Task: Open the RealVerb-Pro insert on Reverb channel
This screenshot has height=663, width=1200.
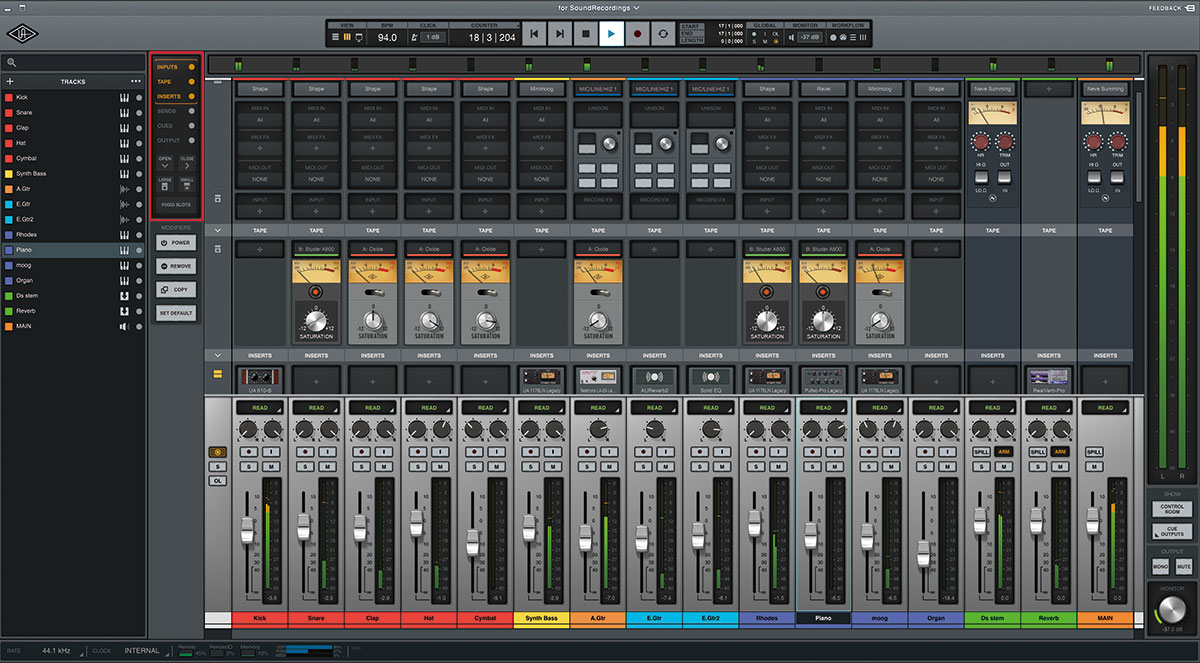Action: (x=1049, y=379)
